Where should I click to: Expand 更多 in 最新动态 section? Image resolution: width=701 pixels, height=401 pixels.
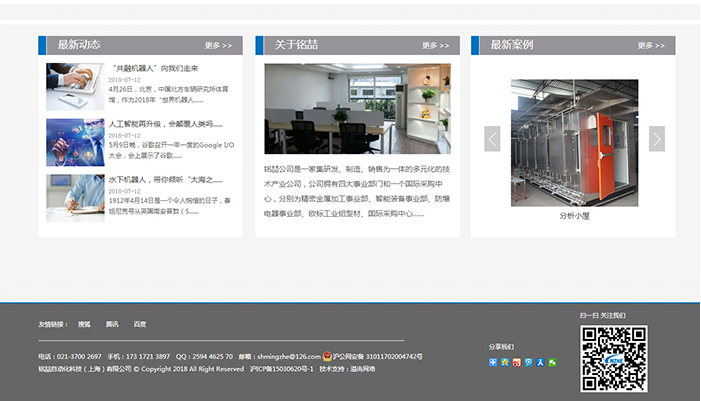[x=218, y=46]
